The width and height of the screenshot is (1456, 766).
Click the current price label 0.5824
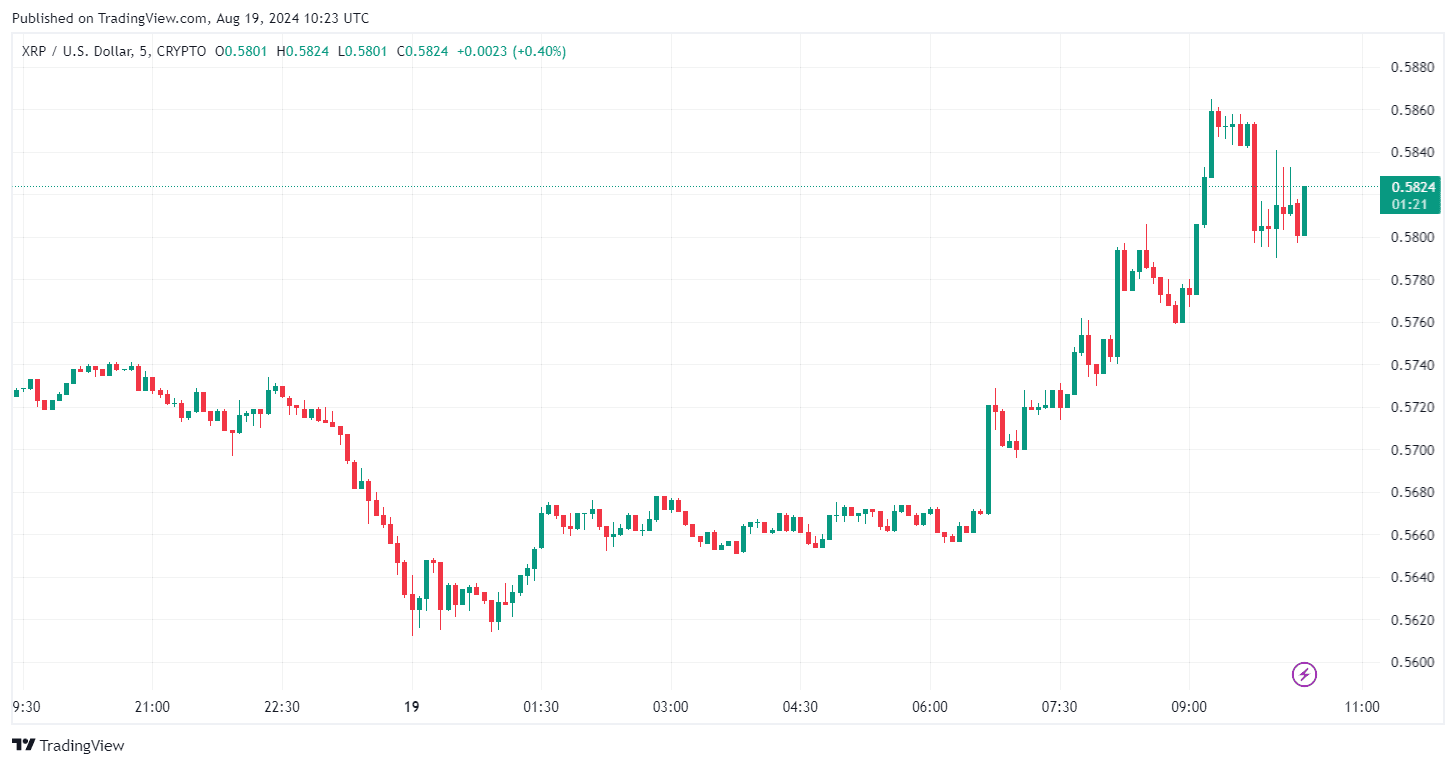click(x=1413, y=186)
